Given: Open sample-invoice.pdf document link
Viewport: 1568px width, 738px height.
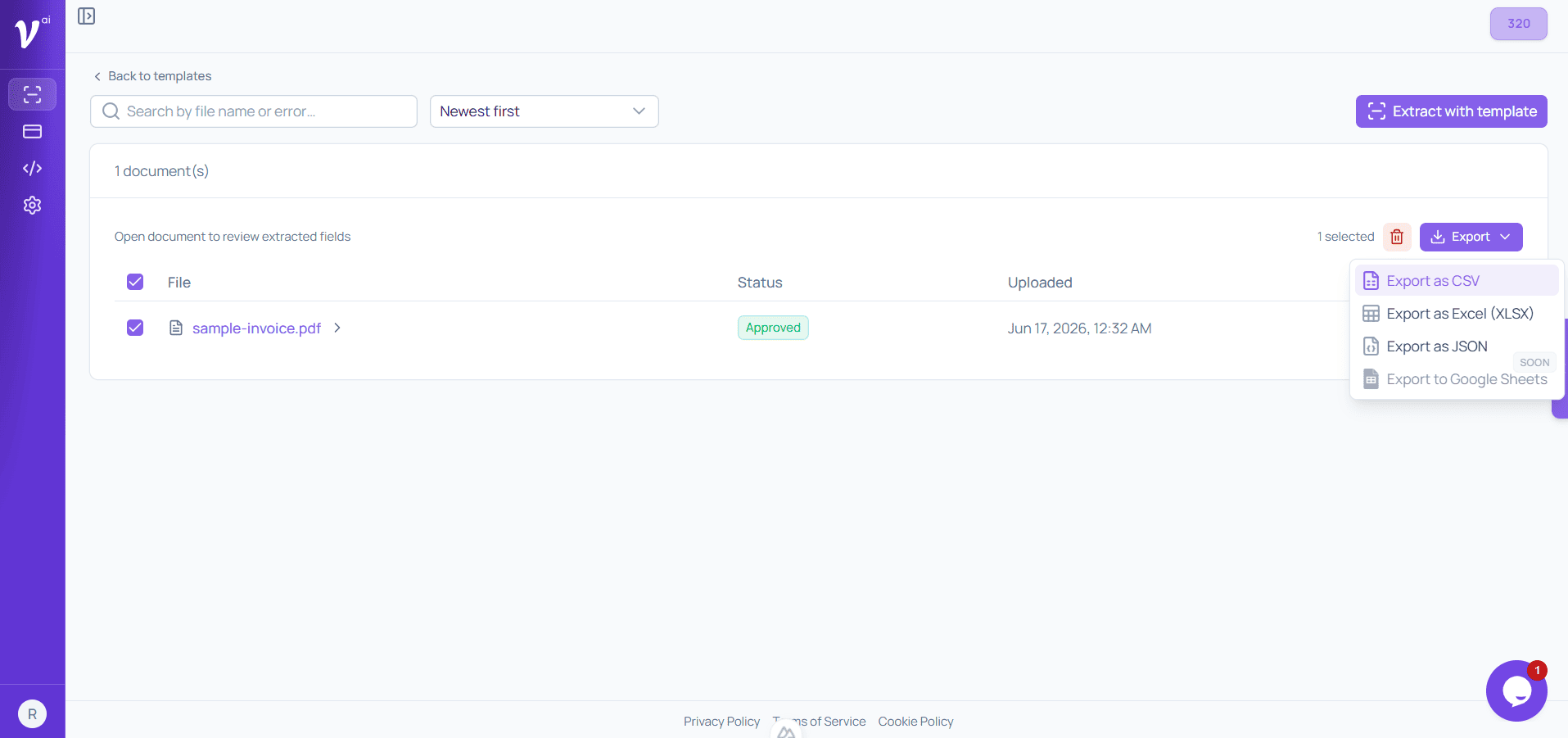Looking at the screenshot, I should coord(256,328).
